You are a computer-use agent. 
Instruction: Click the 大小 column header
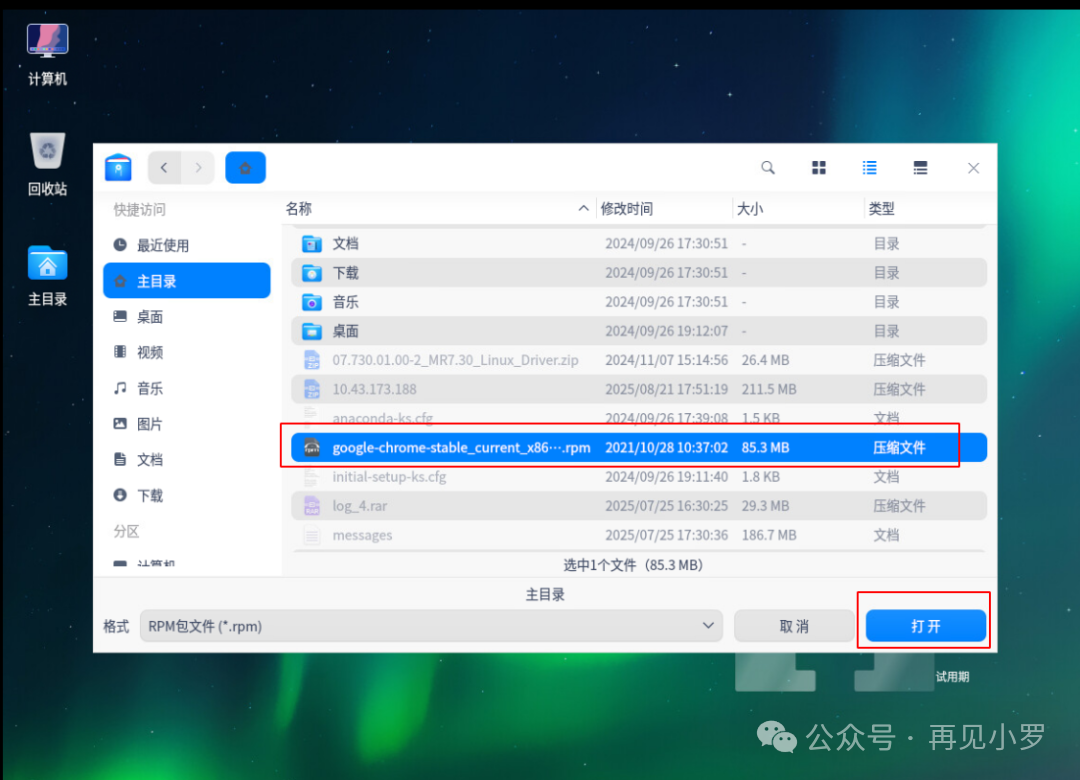750,209
